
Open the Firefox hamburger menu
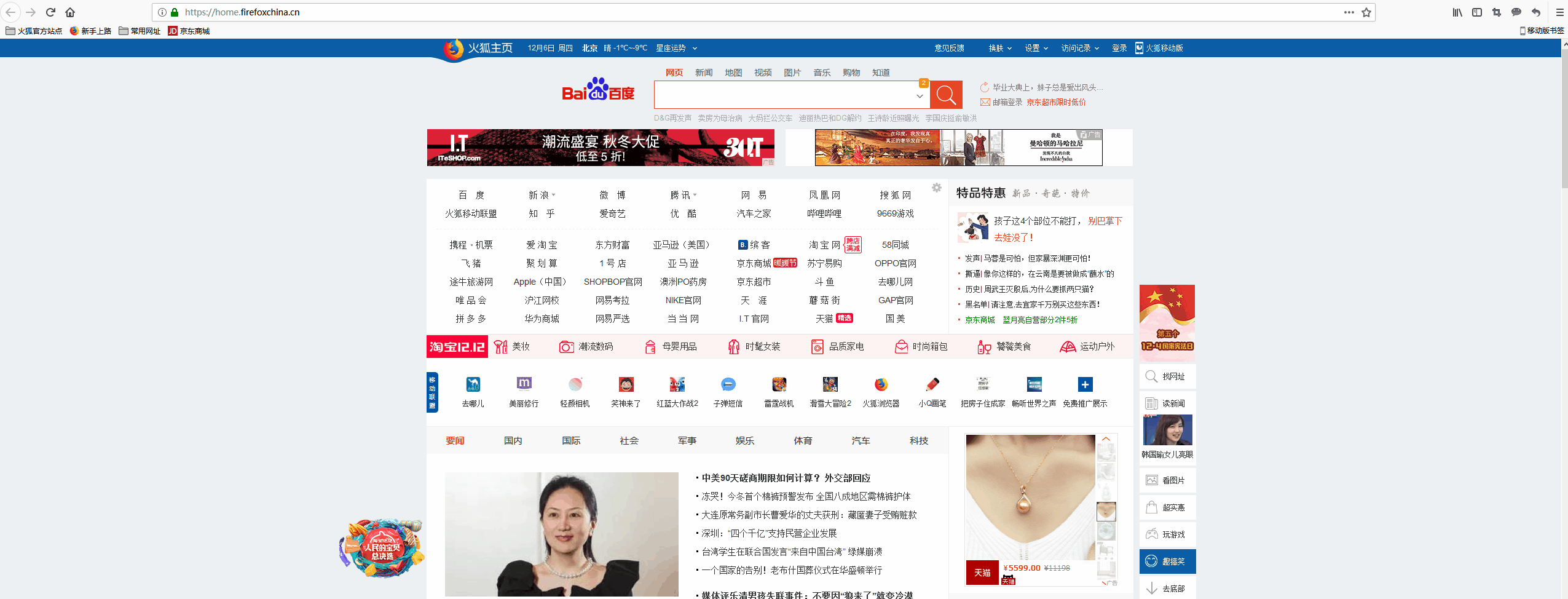tap(1559, 12)
